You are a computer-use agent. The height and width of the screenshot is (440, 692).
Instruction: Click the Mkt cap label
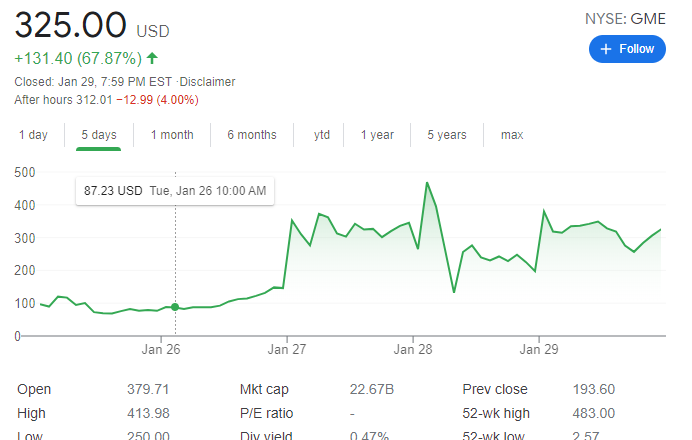[264, 389]
